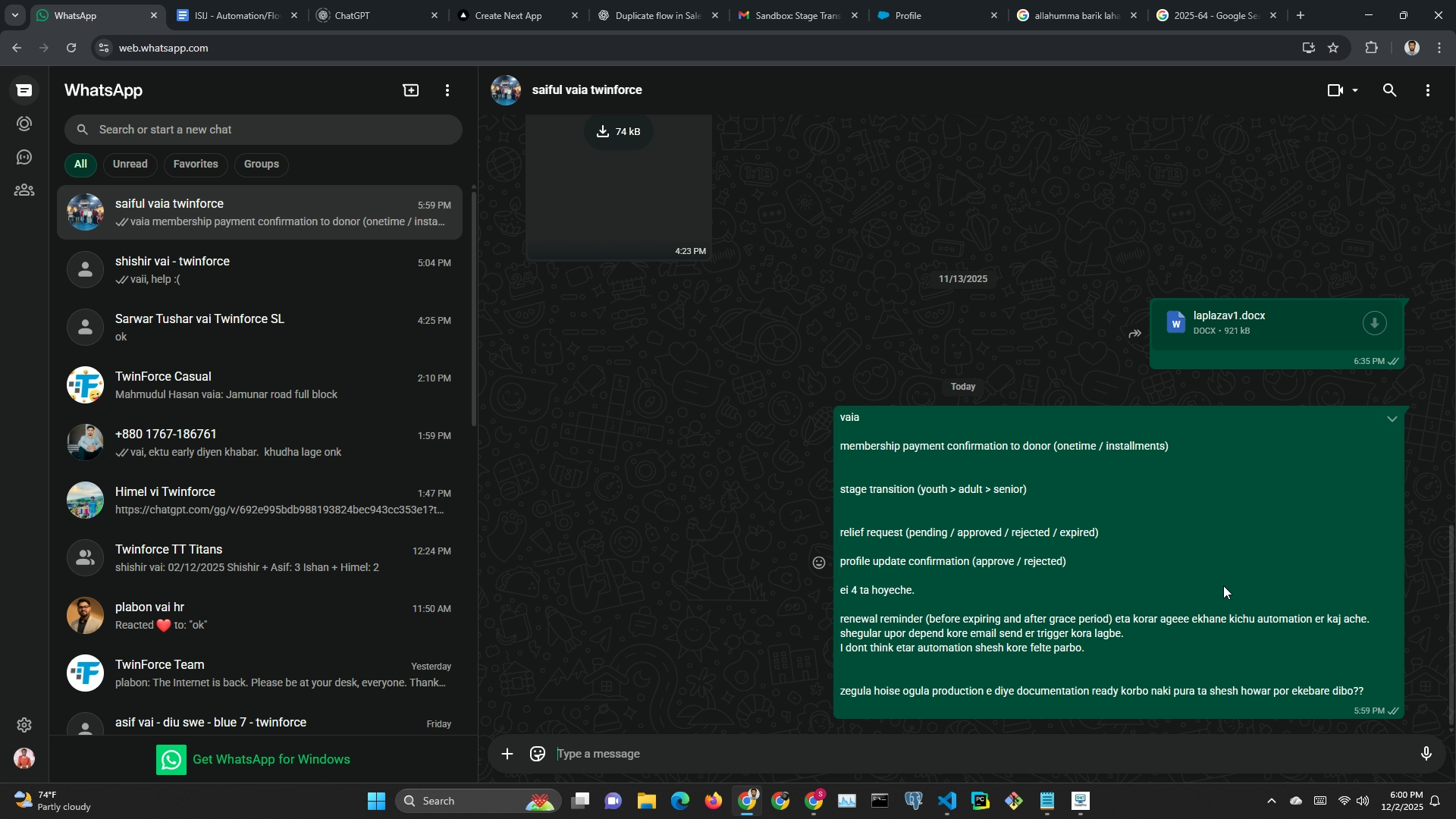This screenshot has width=1456, height=819.
Task: Filter chats by Favorites
Action: [196, 164]
